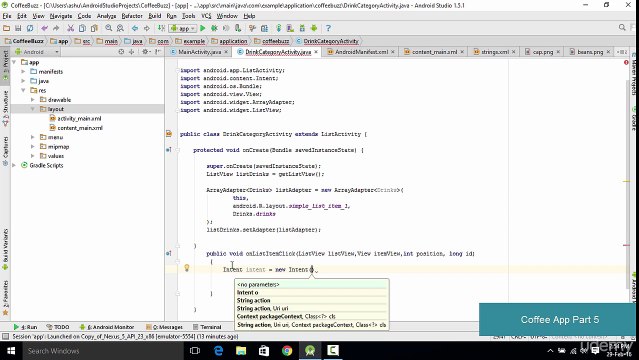
Task: Start debugging with the bug icon
Action: (214, 28)
